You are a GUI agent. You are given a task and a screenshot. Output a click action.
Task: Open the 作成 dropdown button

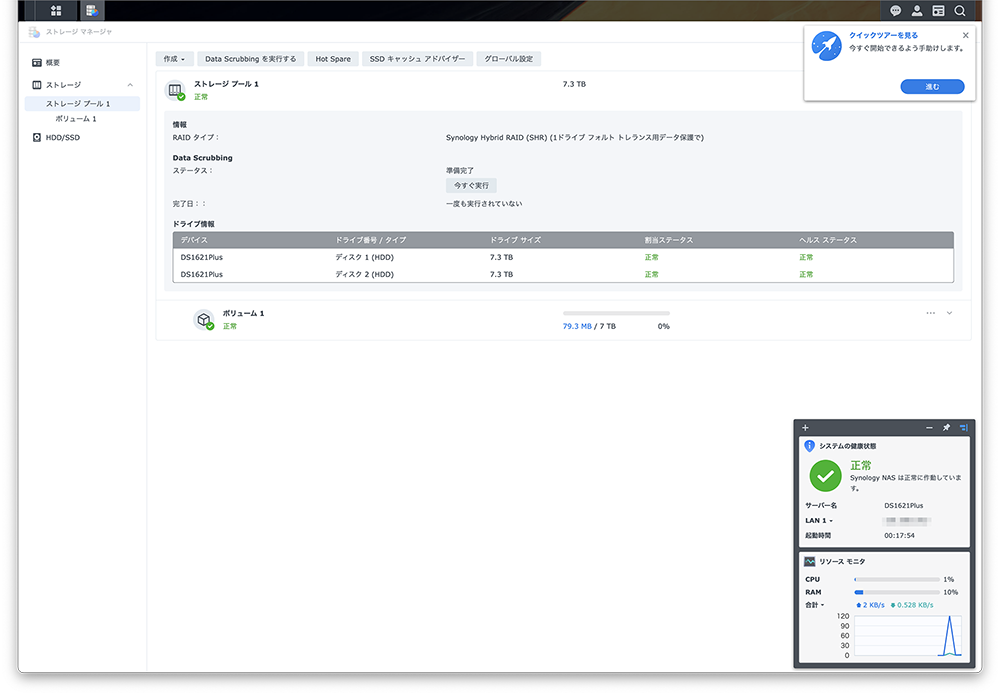click(x=174, y=59)
